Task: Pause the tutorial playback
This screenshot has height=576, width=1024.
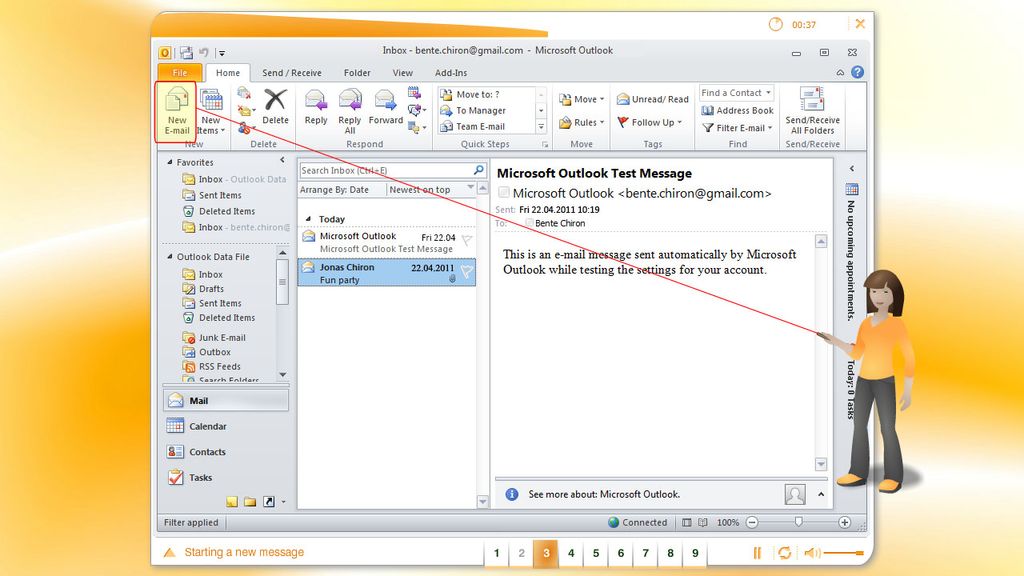Action: point(757,553)
